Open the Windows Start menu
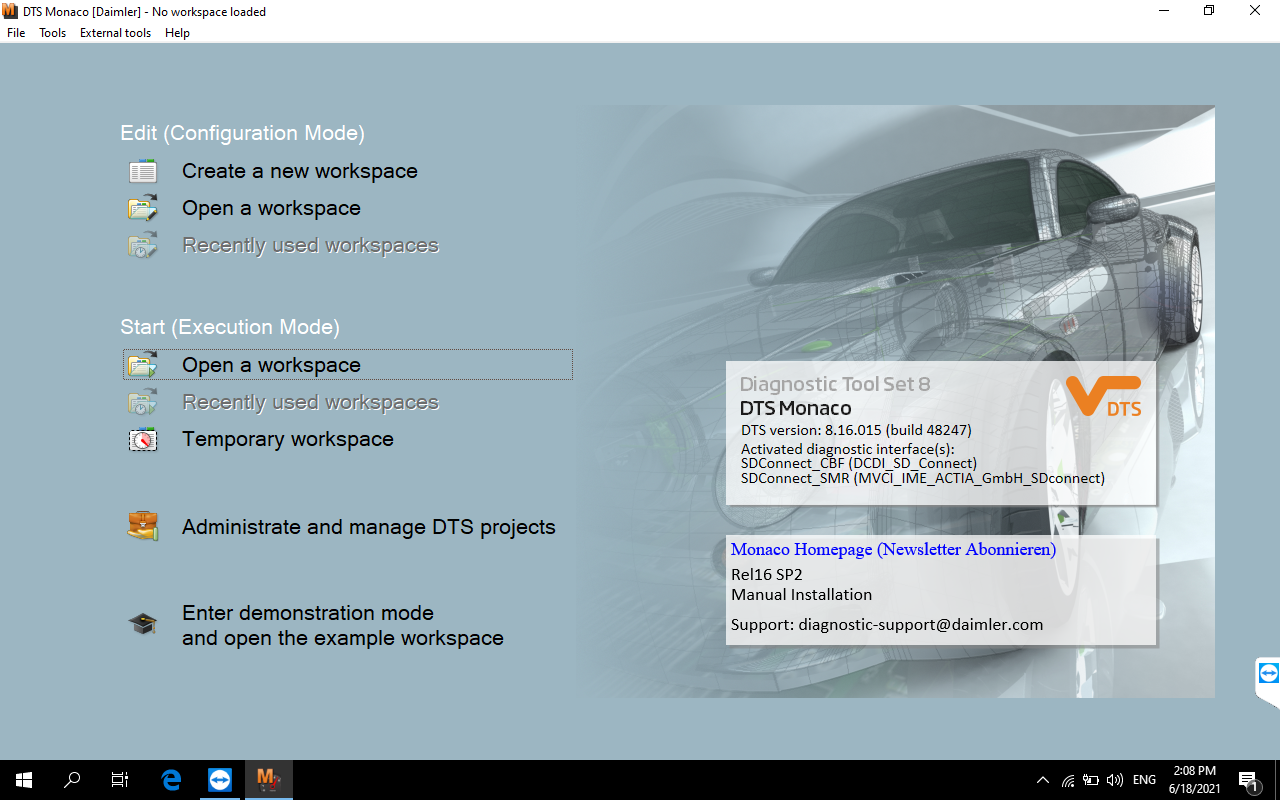 pos(24,780)
